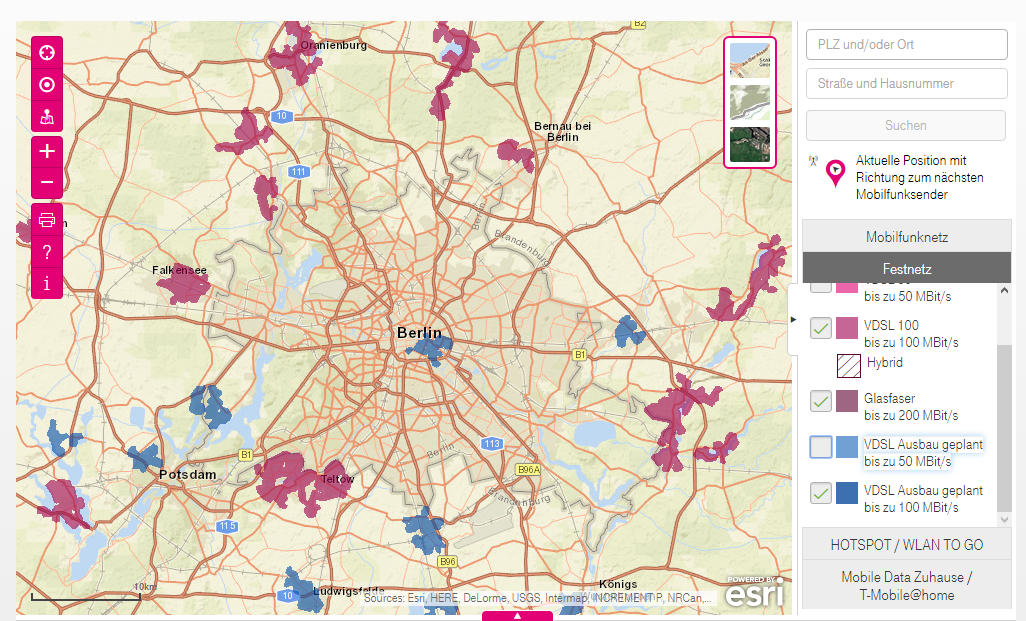This screenshot has height=621, width=1026.
Task: Click the legend scrollbar thumb
Action: coord(1004,429)
